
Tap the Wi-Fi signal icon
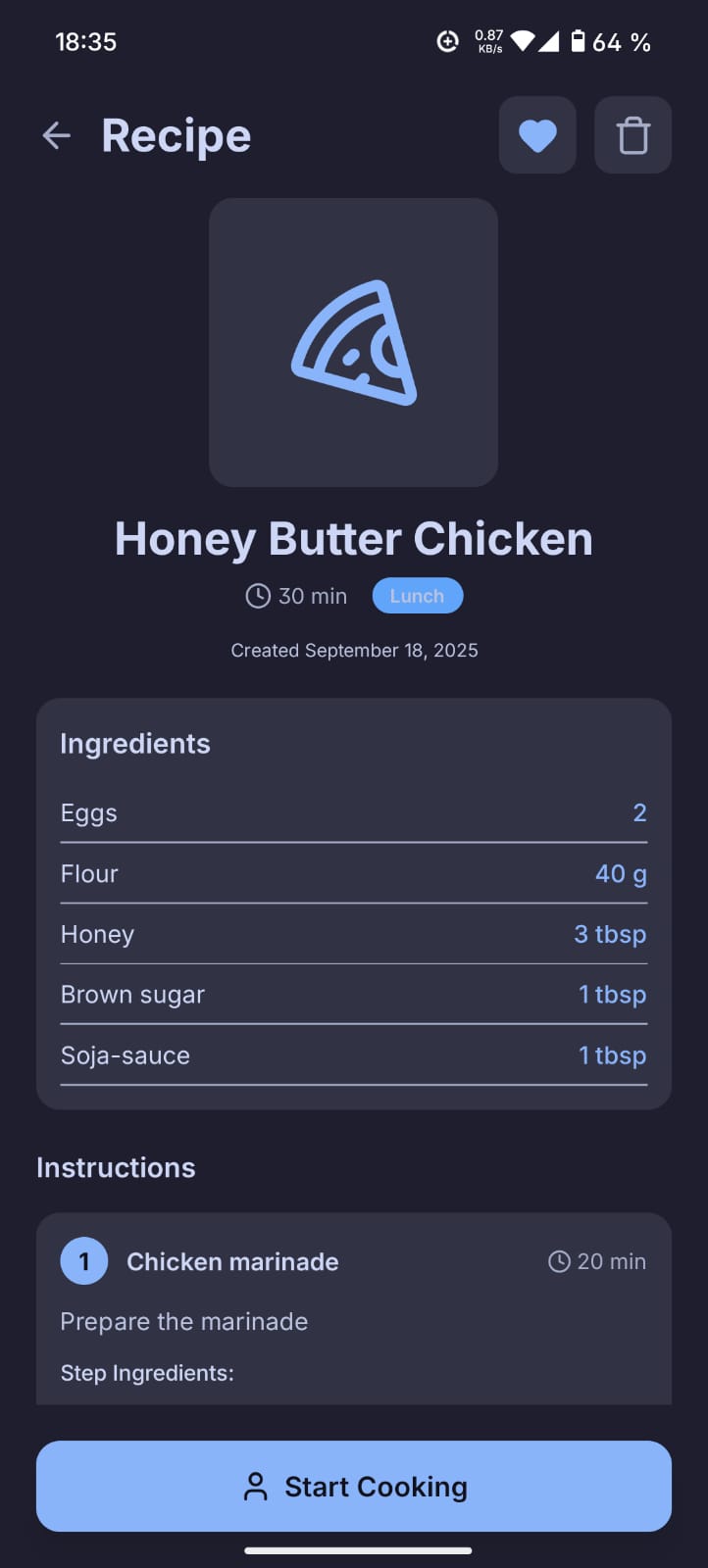[524, 41]
